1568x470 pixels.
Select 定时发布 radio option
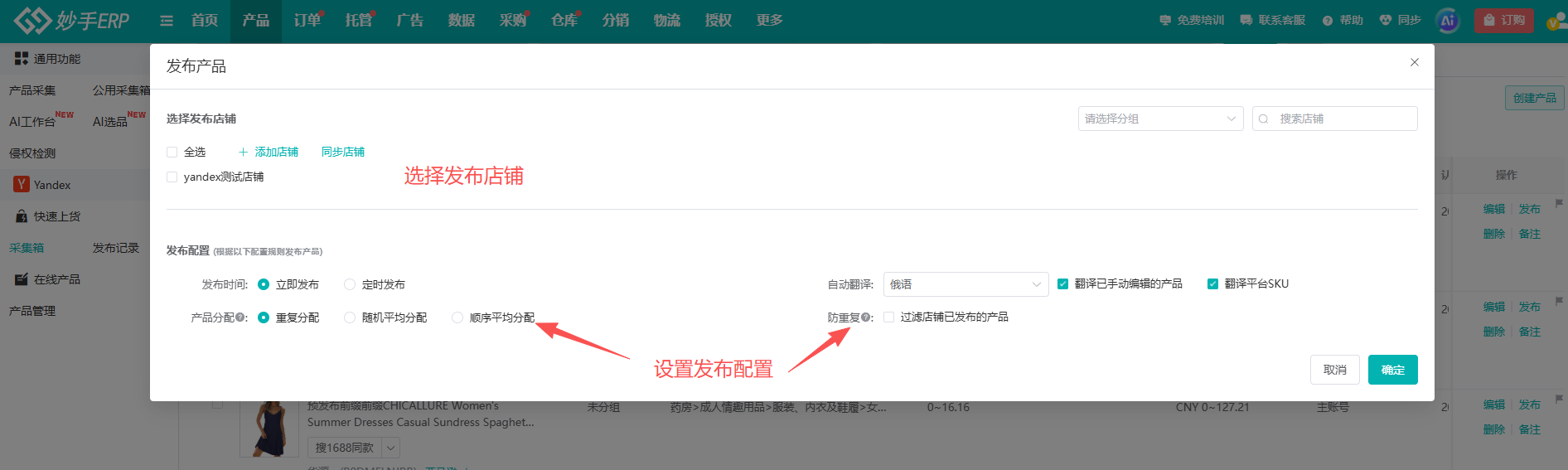pyautogui.click(x=350, y=284)
